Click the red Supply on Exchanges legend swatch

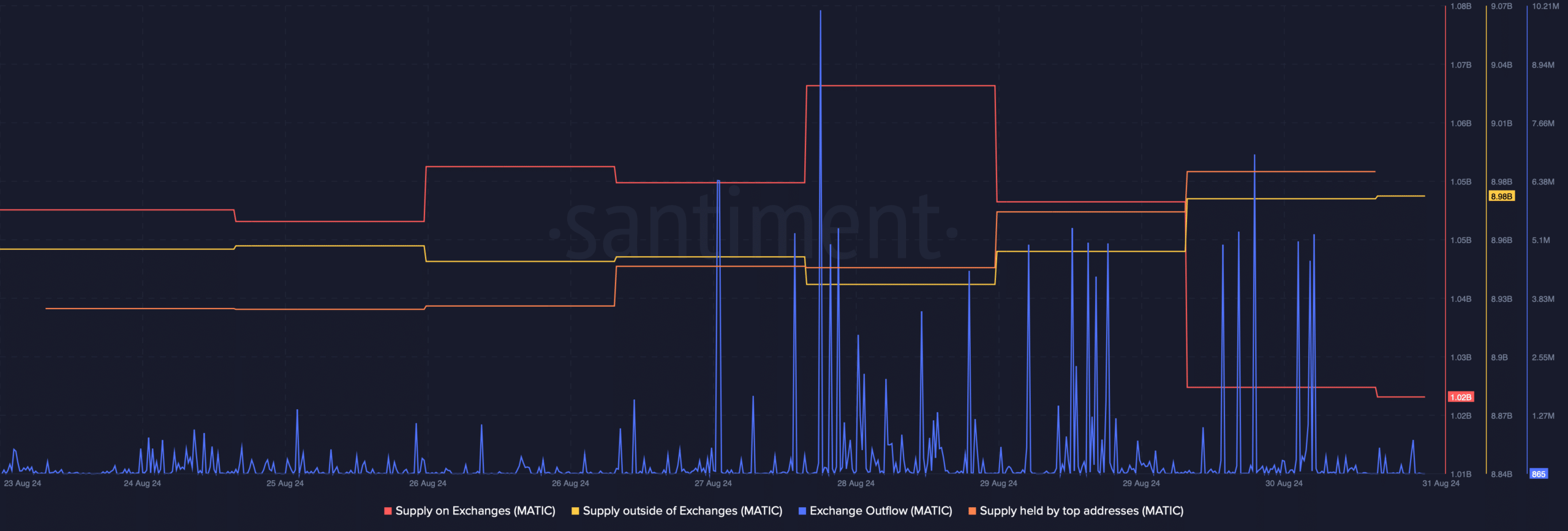pos(388,511)
